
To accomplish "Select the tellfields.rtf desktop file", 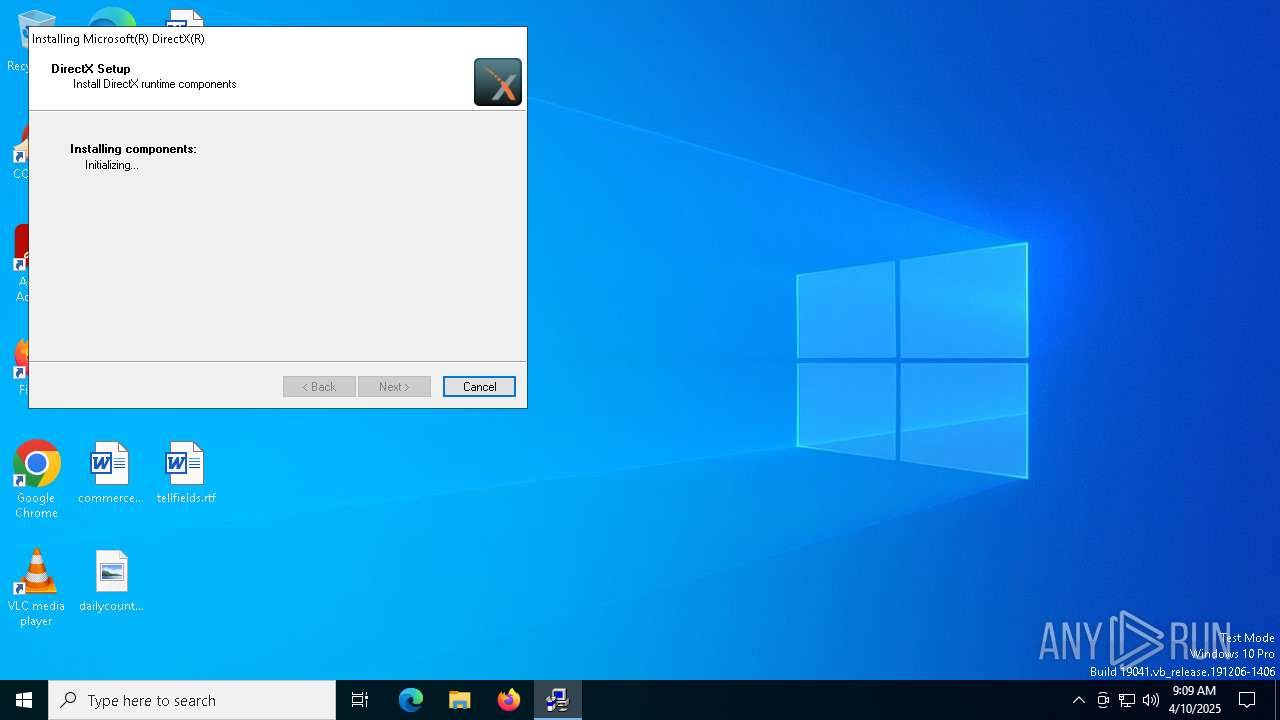I will click(x=185, y=473).
